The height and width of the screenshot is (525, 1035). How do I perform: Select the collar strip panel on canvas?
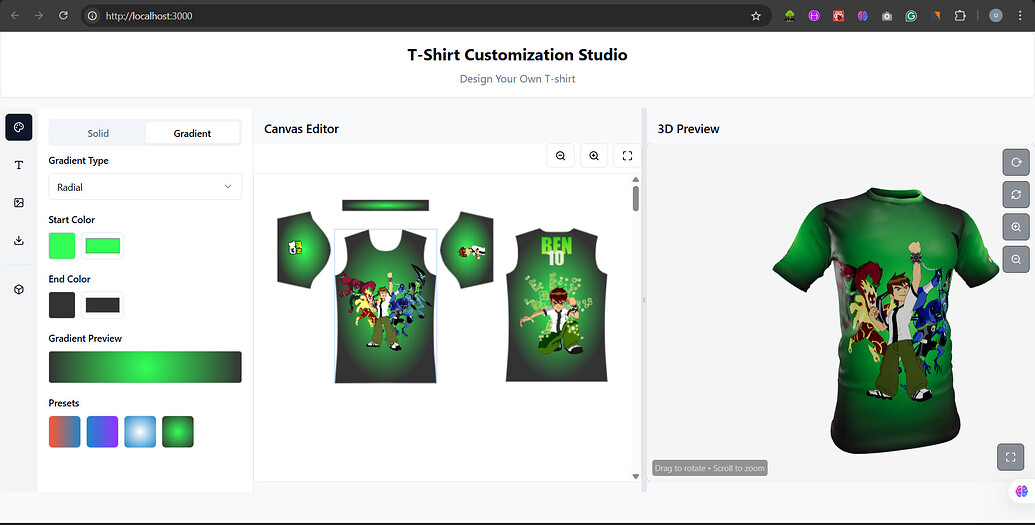pyautogui.click(x=385, y=205)
